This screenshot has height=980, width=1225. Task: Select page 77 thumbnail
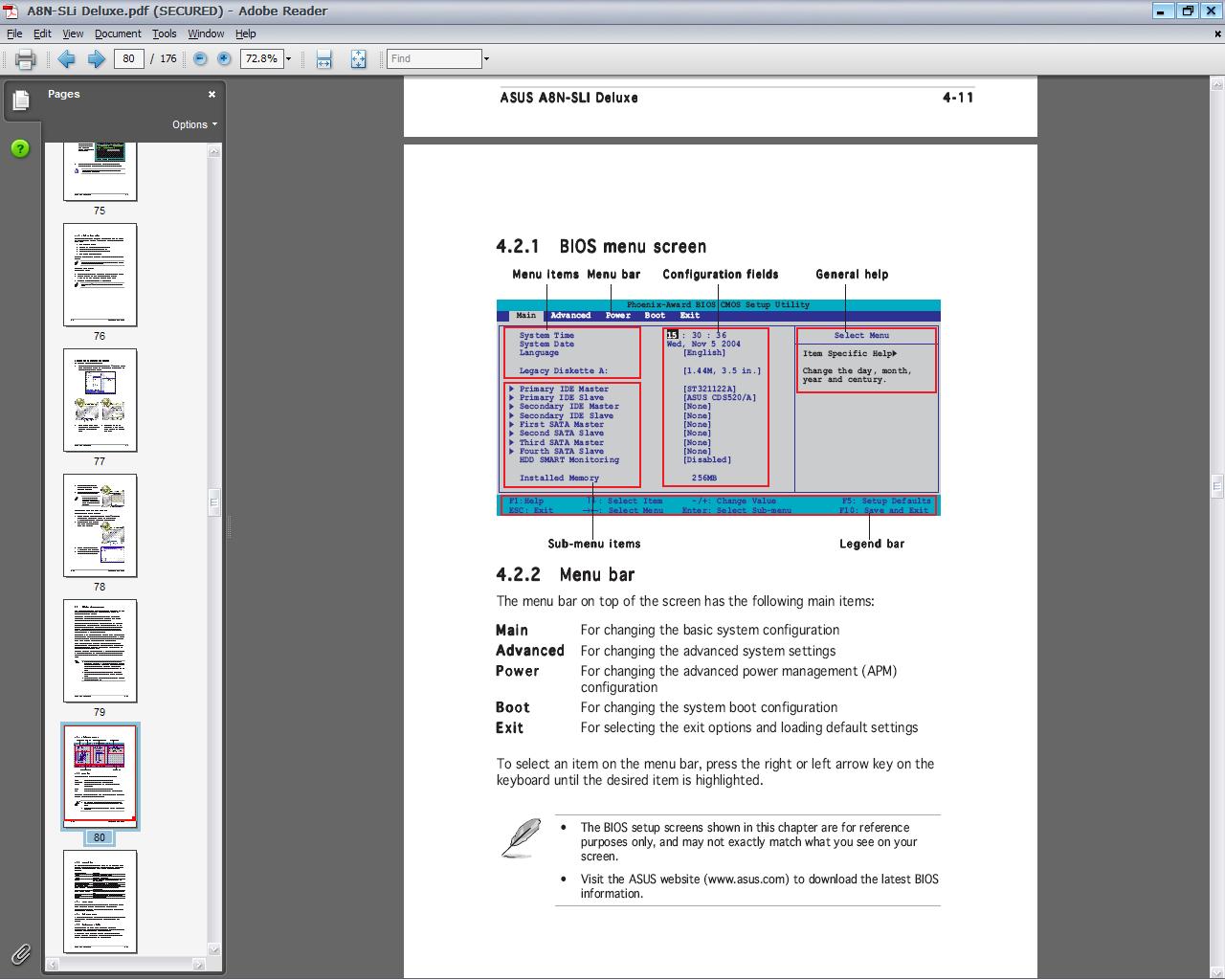coord(100,400)
